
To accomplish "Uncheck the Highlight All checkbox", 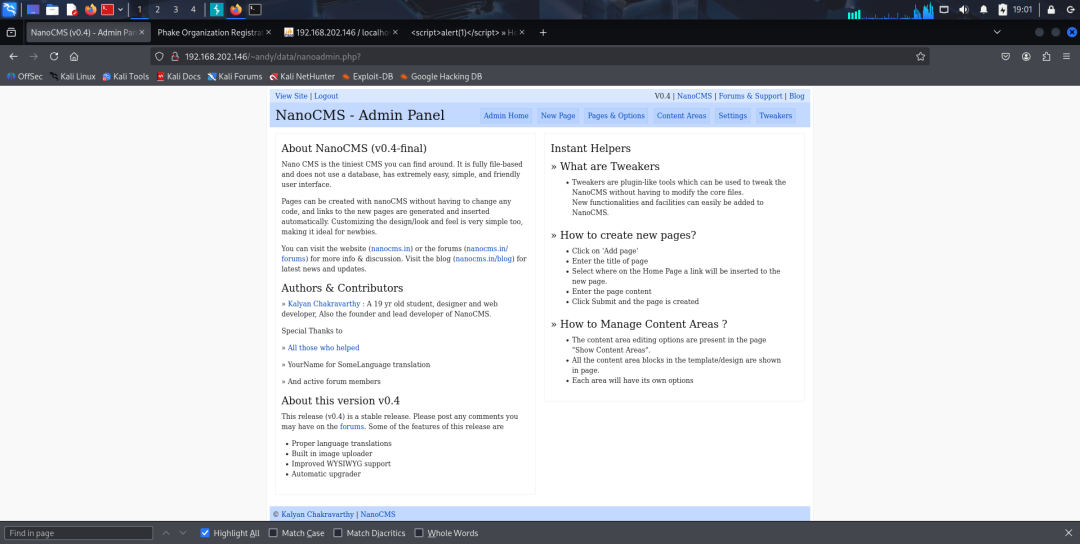I will click(205, 533).
